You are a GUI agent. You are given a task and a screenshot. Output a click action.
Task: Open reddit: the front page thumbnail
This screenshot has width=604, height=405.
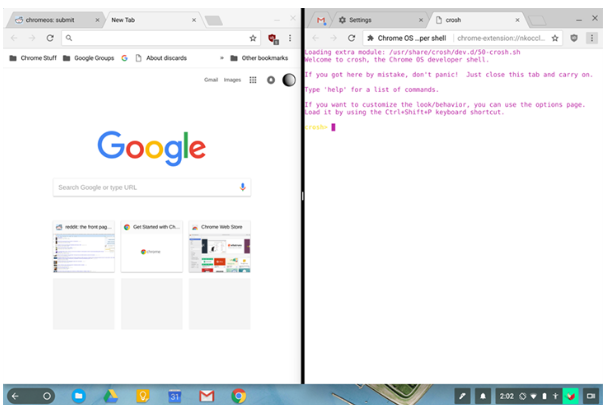(x=84, y=247)
